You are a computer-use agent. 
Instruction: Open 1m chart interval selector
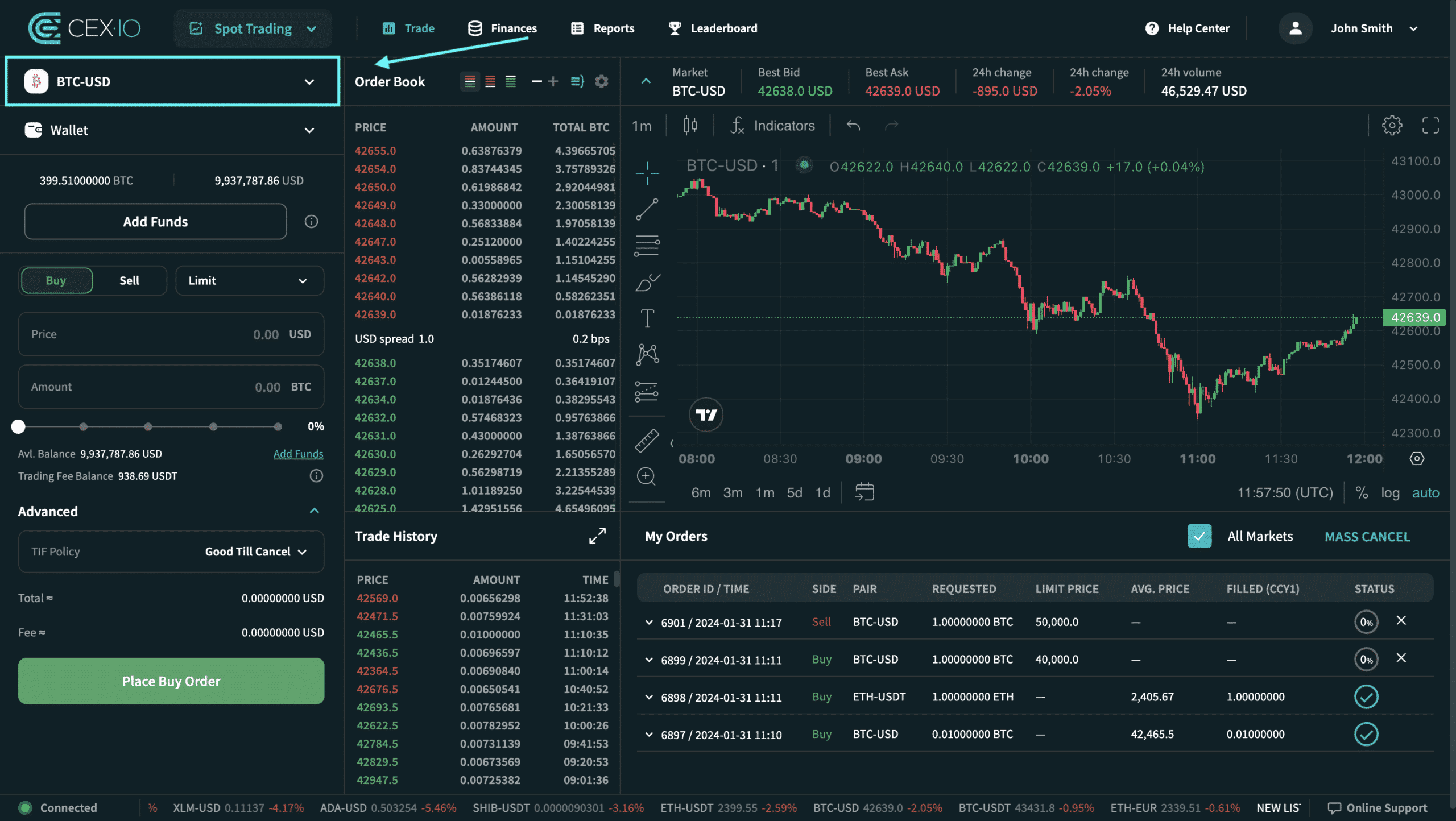pos(642,126)
